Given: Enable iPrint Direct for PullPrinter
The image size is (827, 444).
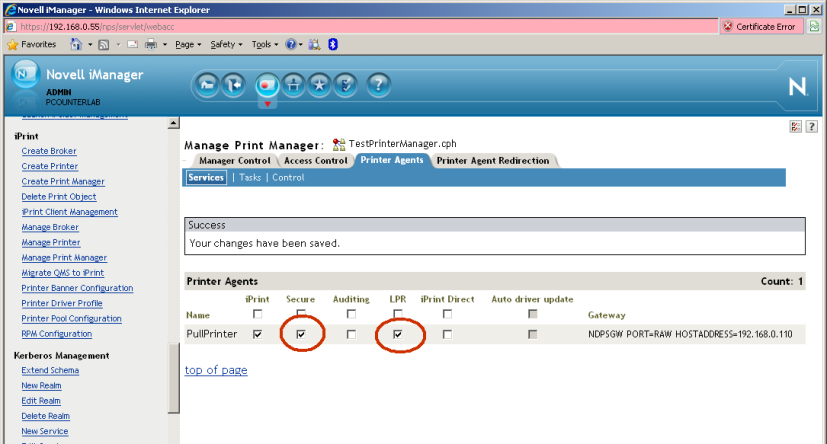Looking at the screenshot, I should pyautogui.click(x=447, y=334).
